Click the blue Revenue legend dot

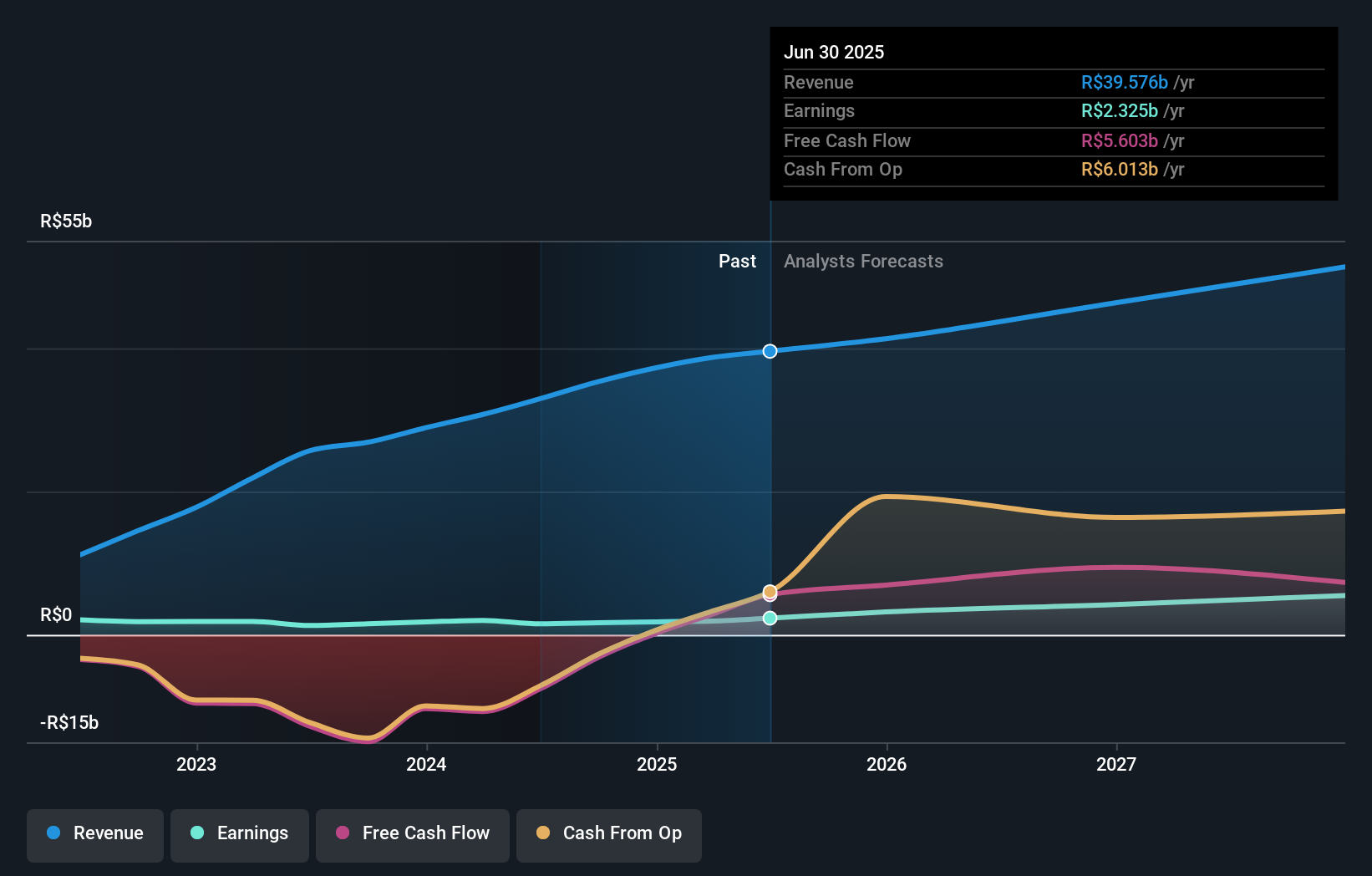click(53, 833)
